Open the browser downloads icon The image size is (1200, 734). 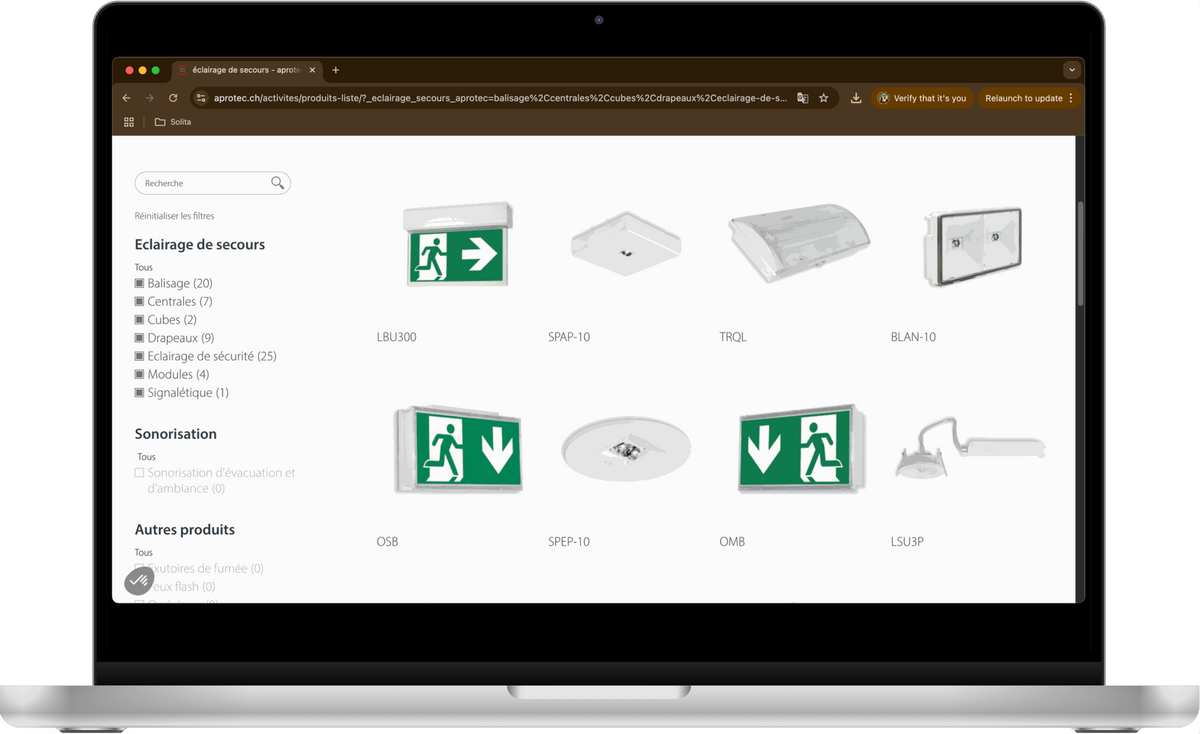(856, 98)
